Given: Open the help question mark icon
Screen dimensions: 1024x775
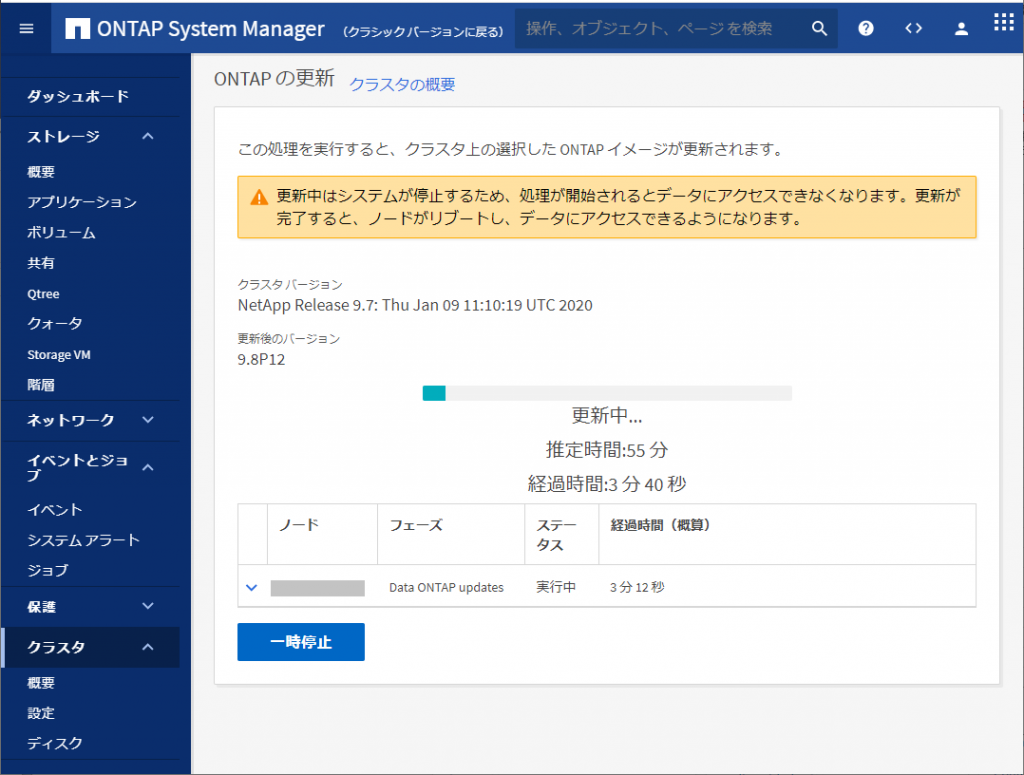Looking at the screenshot, I should (866, 29).
